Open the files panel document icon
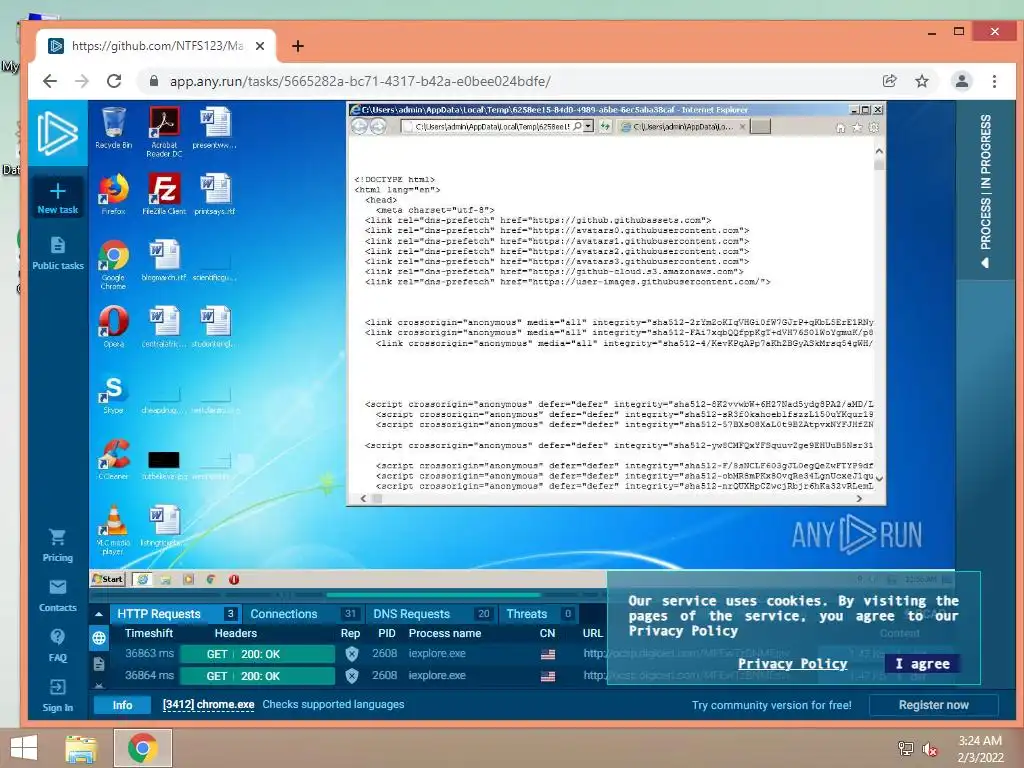 pos(99,664)
